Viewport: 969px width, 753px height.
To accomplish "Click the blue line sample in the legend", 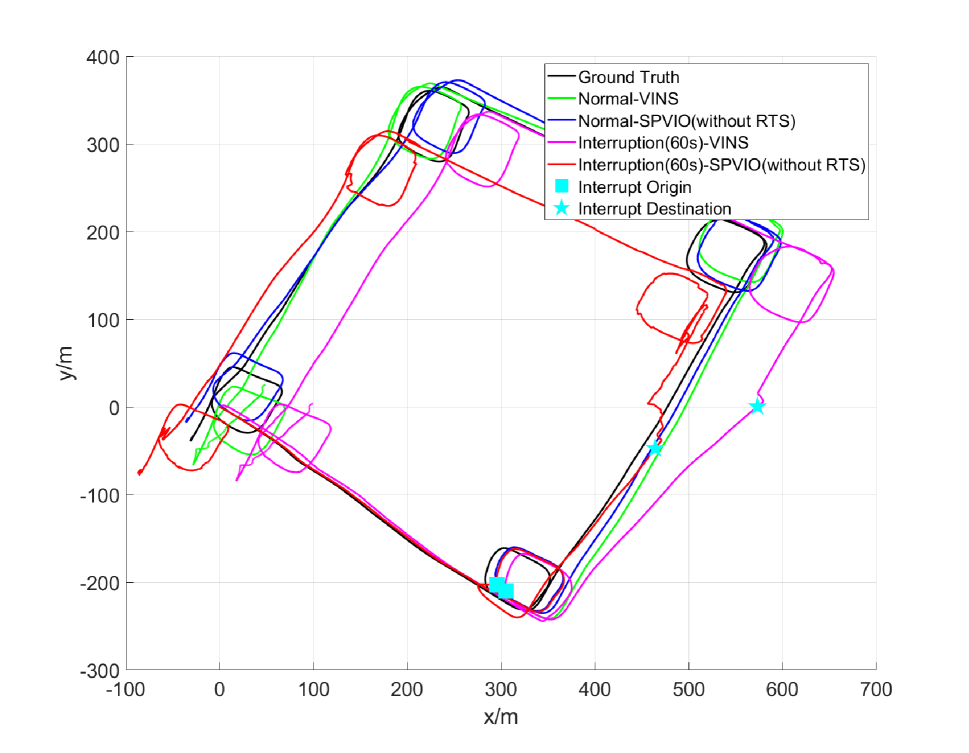I will pyautogui.click(x=561, y=121).
